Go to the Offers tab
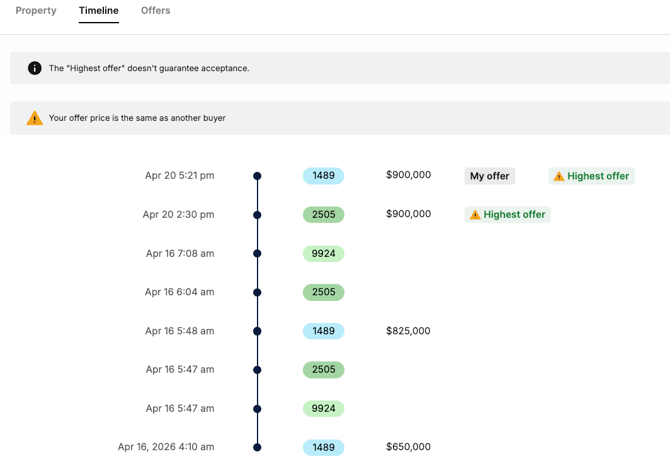This screenshot has width=670, height=476. 155,11
